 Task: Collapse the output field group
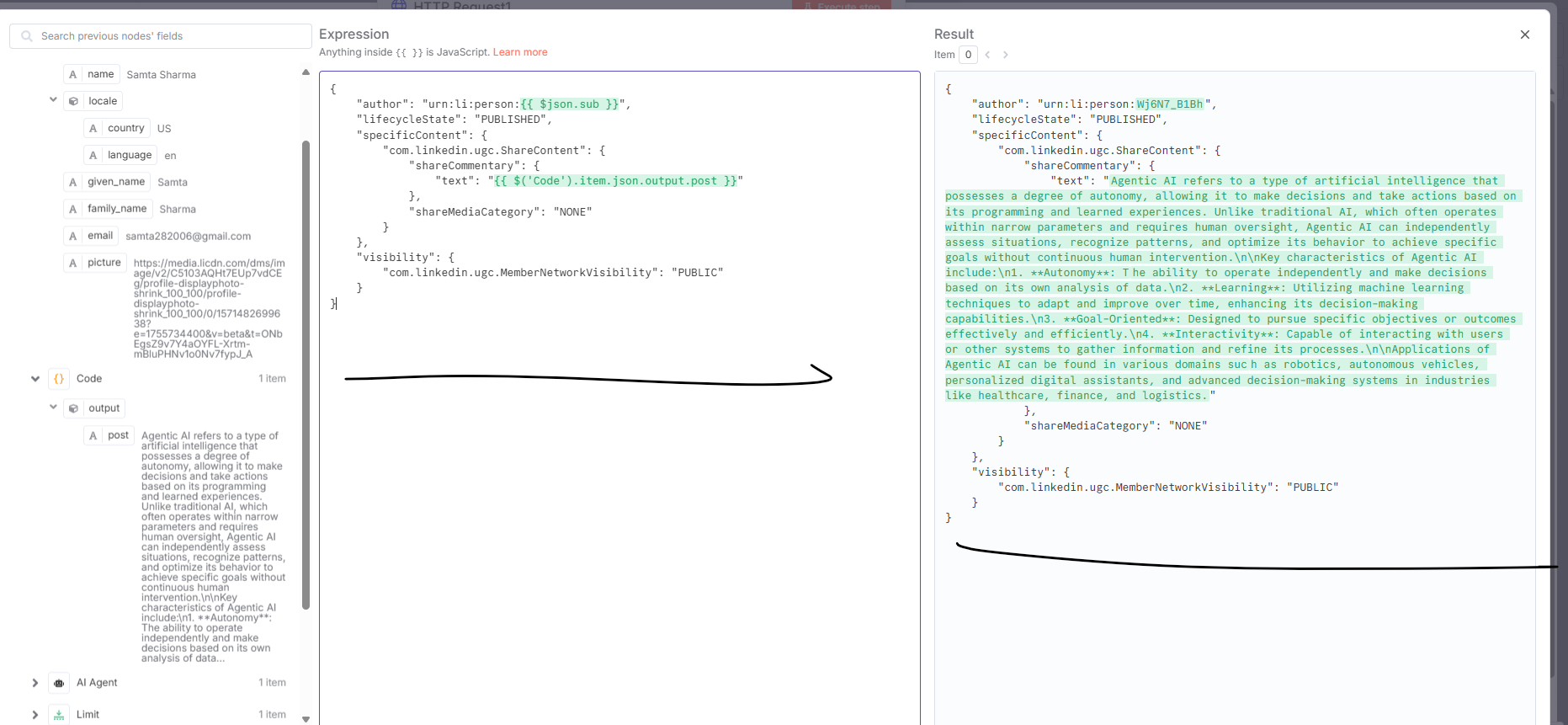(x=53, y=408)
